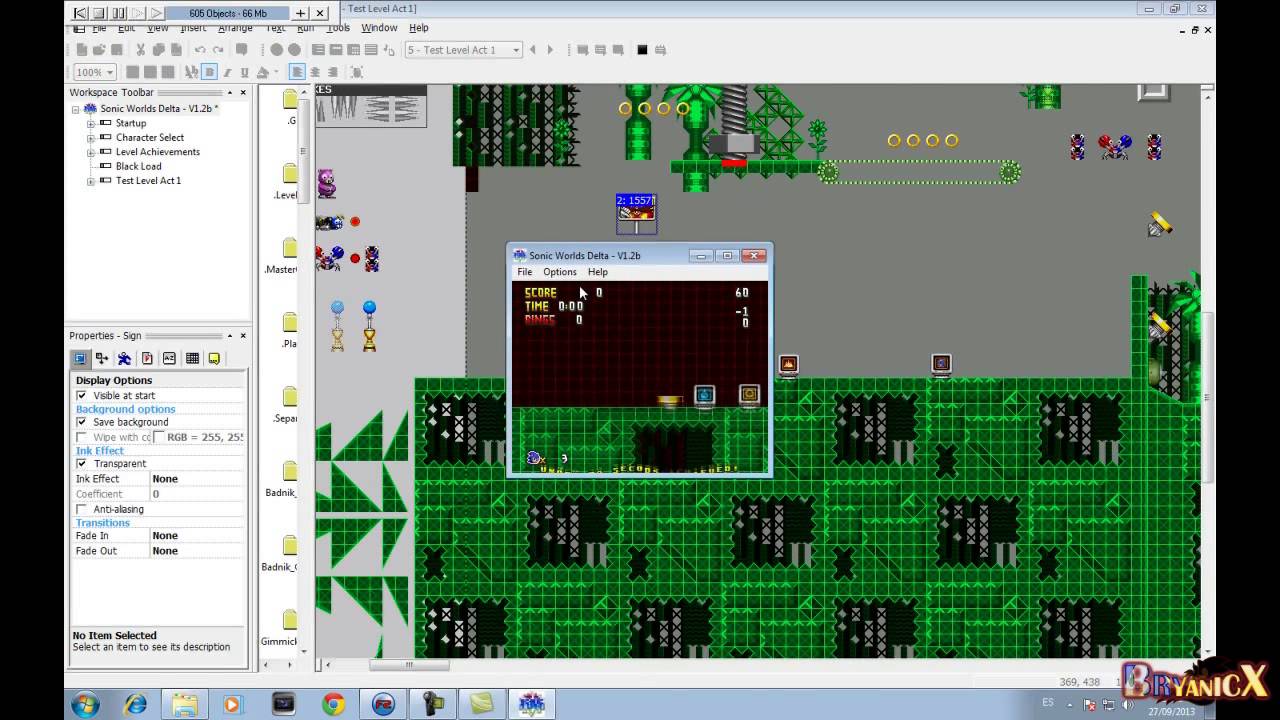This screenshot has height=720, width=1280.
Task: Uncheck the 'Visible at start' checkbox
Action: [82, 395]
